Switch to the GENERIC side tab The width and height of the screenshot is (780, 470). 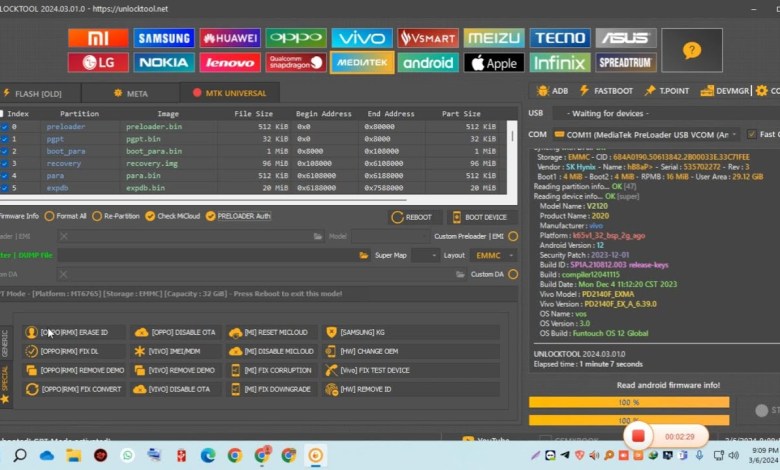[5, 344]
